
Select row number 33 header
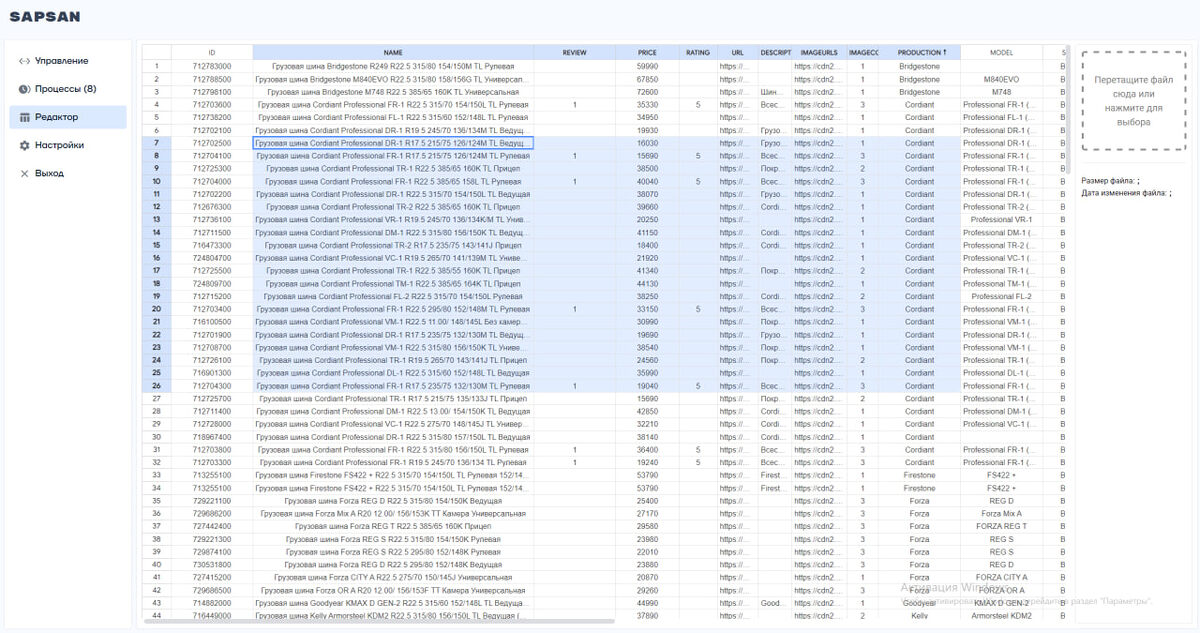click(x=156, y=475)
